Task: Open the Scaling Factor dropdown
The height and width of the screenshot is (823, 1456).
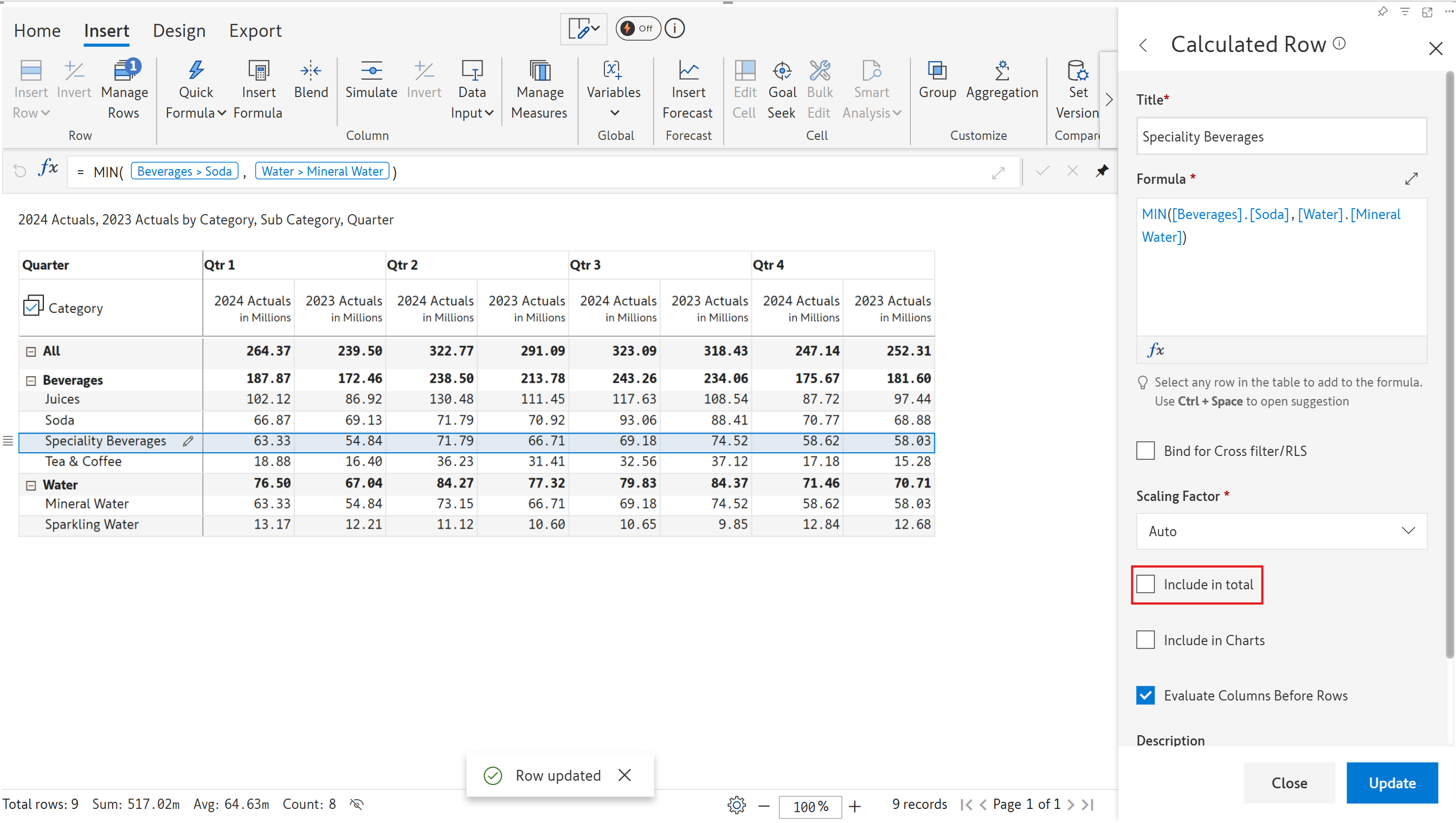Action: pyautogui.click(x=1280, y=531)
